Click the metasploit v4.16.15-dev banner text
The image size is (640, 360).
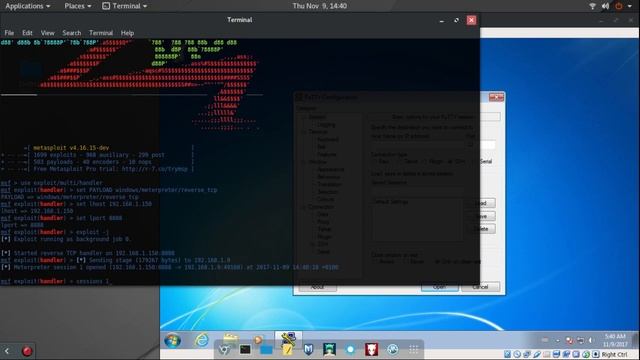coord(71,148)
